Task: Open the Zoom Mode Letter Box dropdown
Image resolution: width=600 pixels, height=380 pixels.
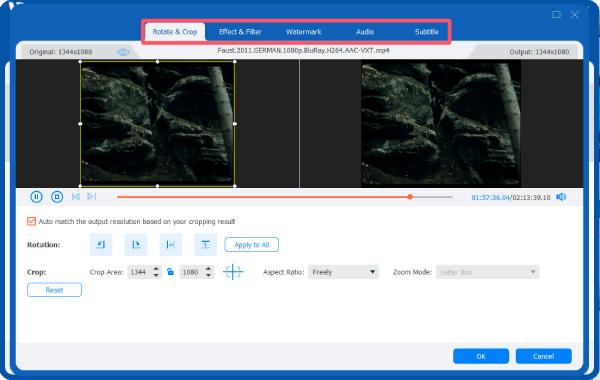Action: click(x=487, y=272)
